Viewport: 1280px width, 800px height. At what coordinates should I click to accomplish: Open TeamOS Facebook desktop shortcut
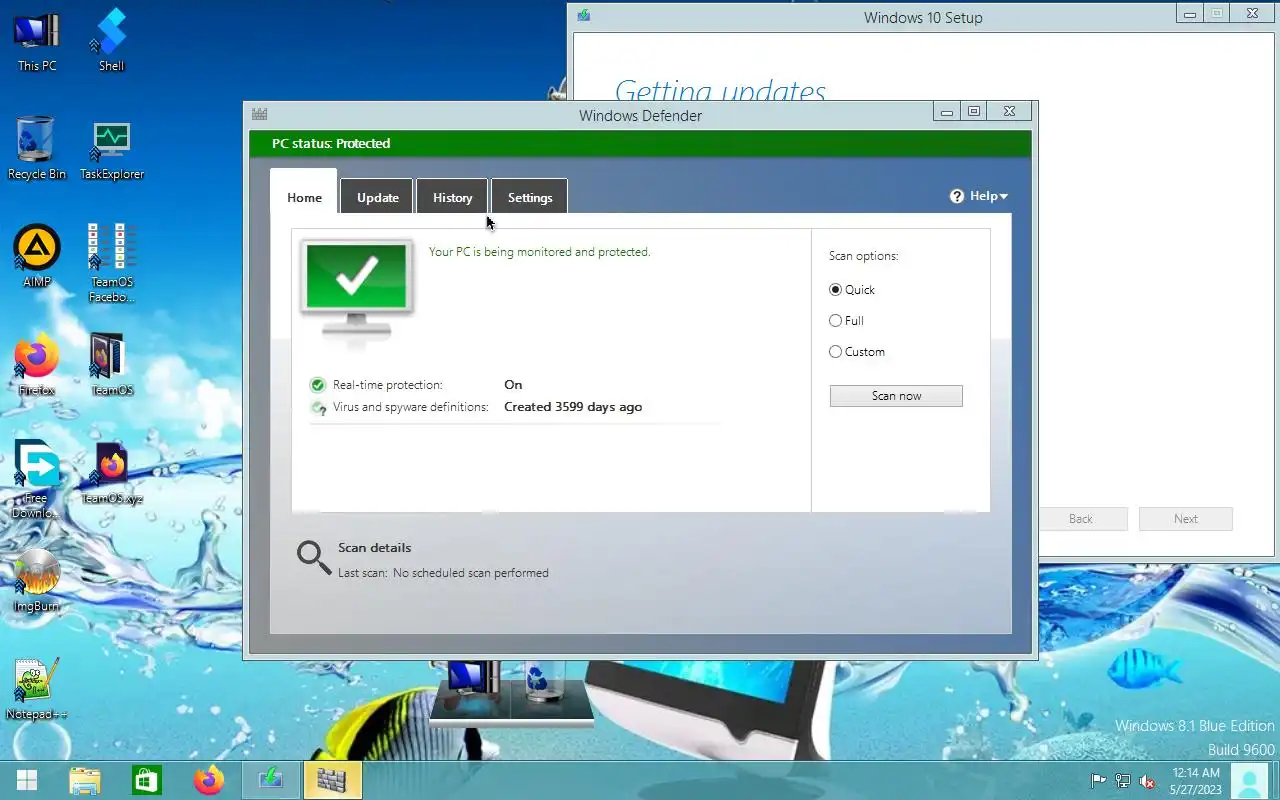(111, 262)
